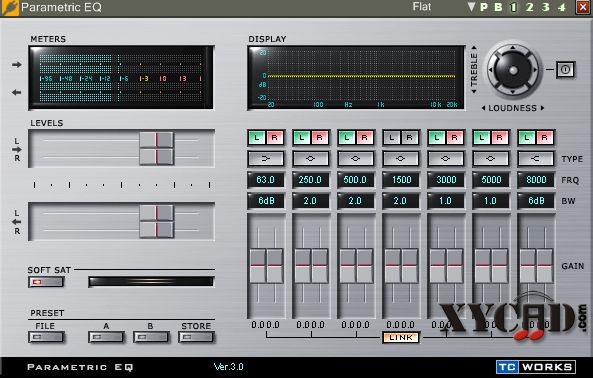Click the loudness right arrow
Screen dimensions: 593x378
pyautogui.click(x=542, y=108)
